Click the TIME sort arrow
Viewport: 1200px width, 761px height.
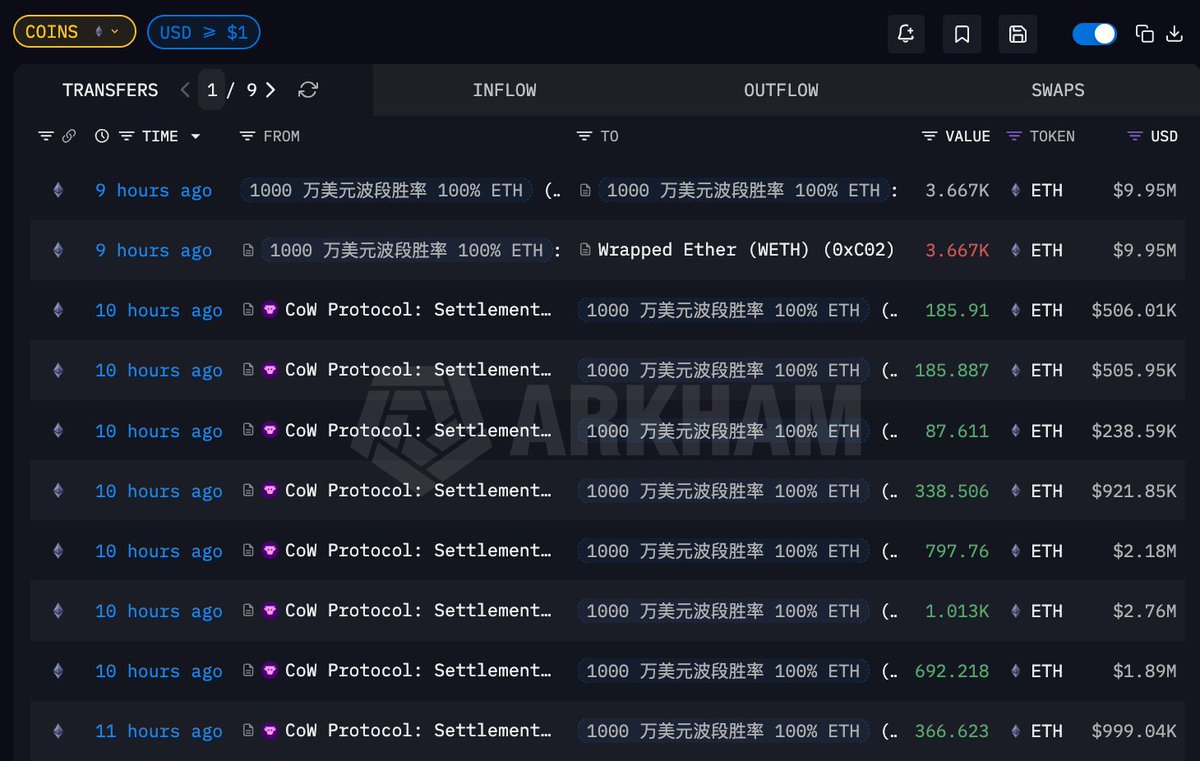195,136
